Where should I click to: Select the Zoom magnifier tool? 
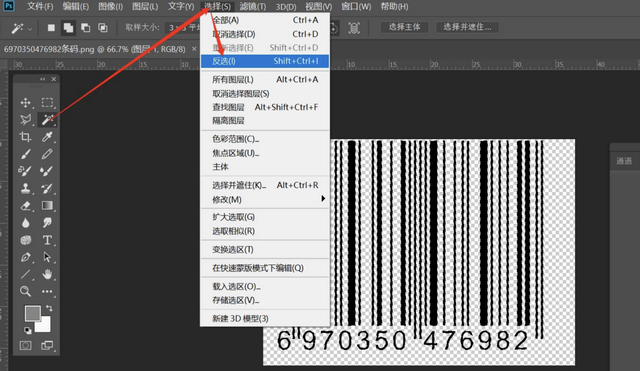(25, 291)
